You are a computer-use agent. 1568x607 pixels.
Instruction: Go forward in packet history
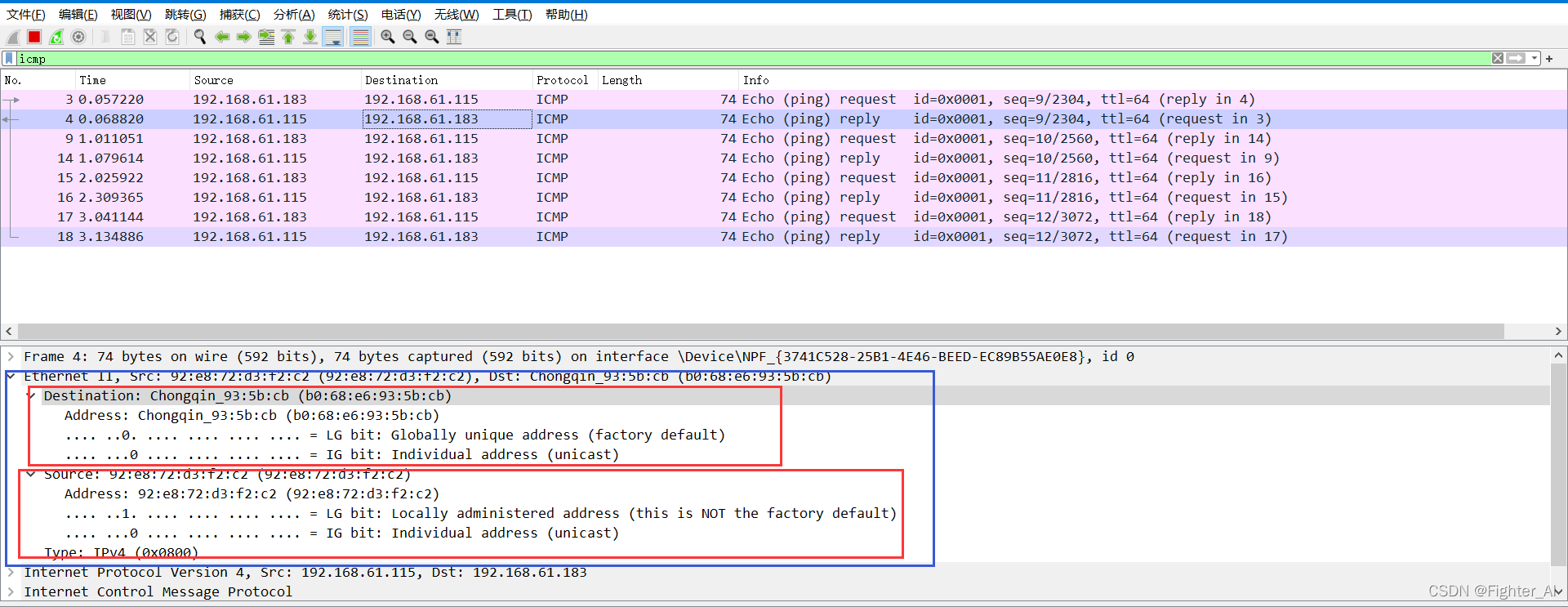tap(243, 37)
